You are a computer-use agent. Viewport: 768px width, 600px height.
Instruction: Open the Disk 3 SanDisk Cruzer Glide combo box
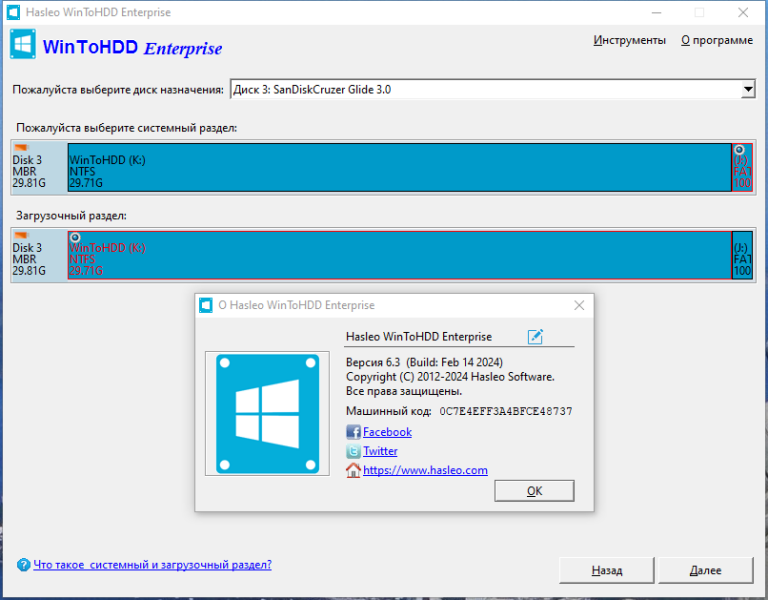point(493,90)
